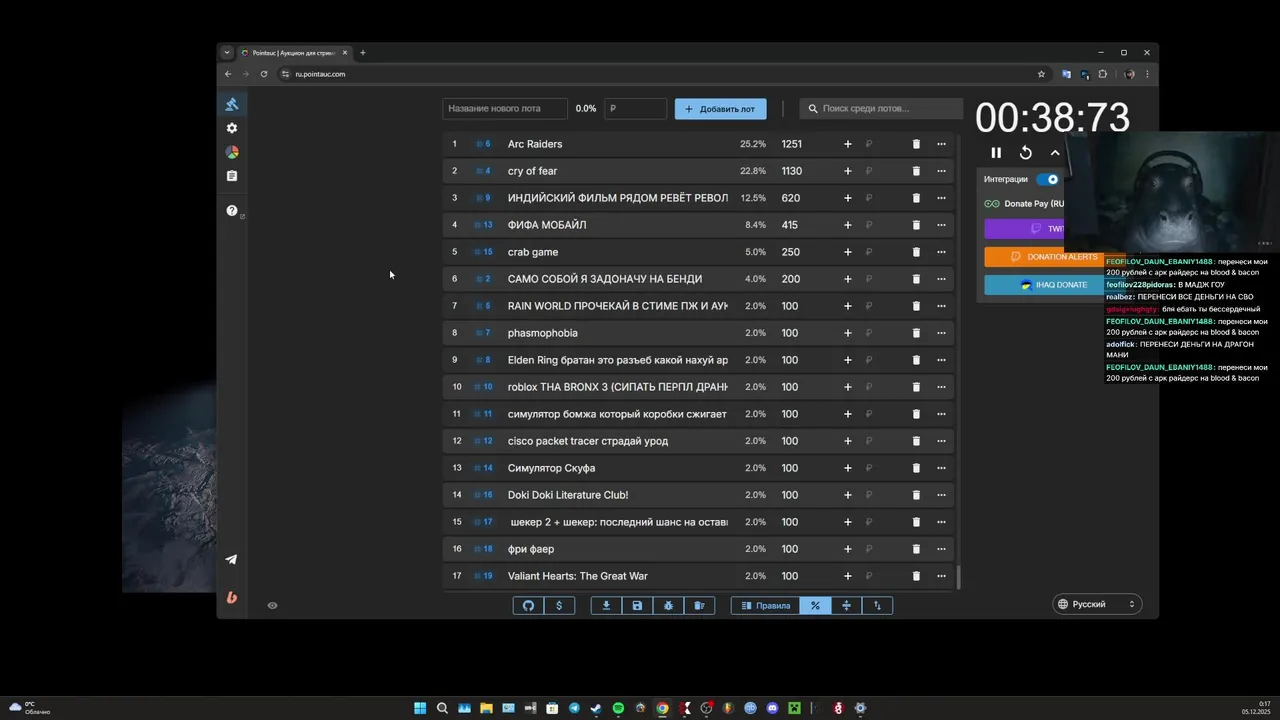Screen dimensions: 1280x720
Task: Open more options for Arc Raiders lot
Action: [x=941, y=144]
